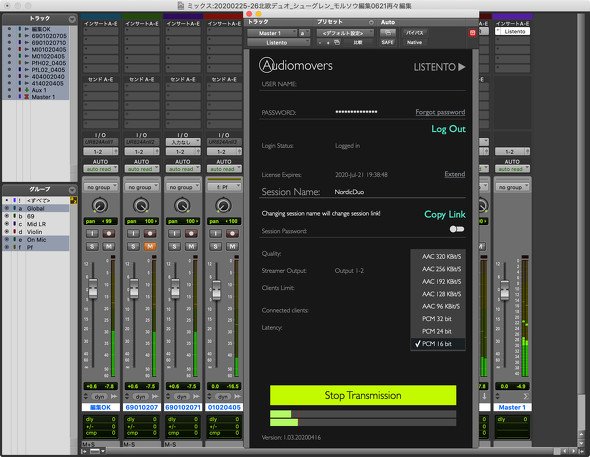Mute the 690102071 channel
This screenshot has height=457, width=590.
tap(191, 246)
